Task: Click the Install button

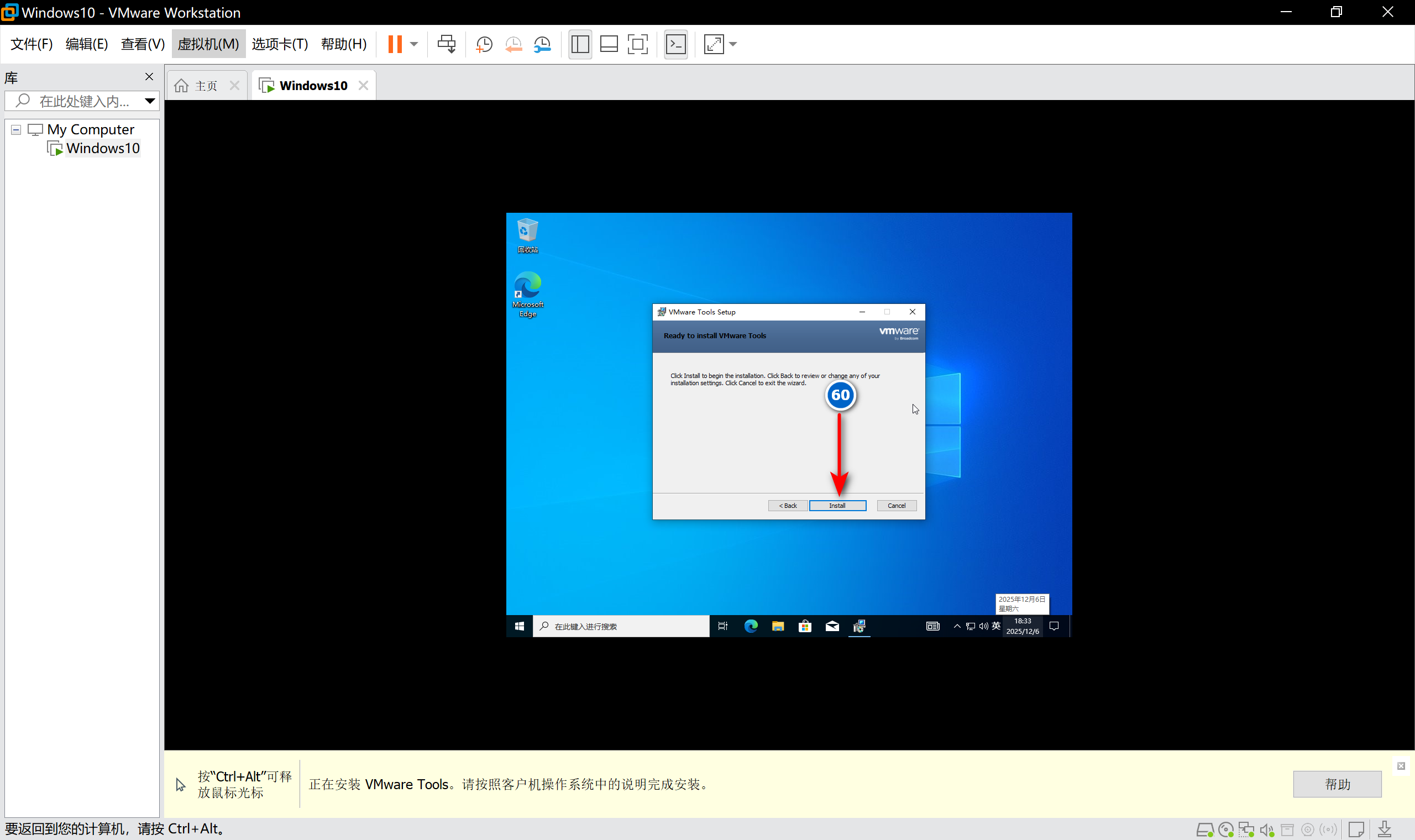Action: 837,506
